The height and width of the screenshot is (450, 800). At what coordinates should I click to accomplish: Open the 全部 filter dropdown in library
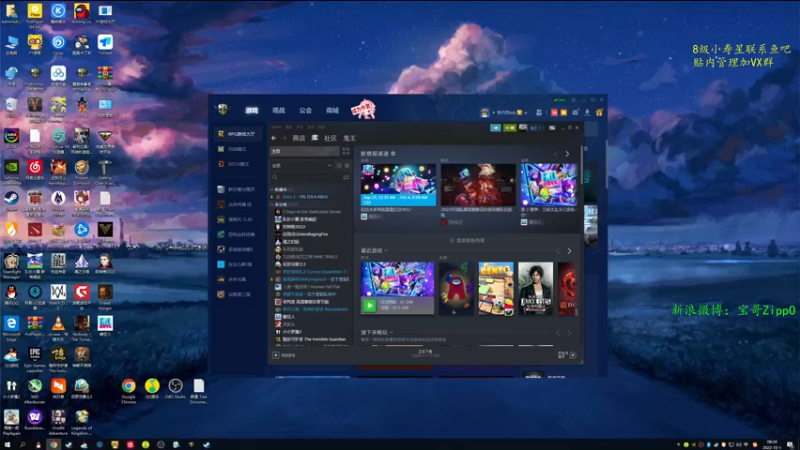pos(302,165)
